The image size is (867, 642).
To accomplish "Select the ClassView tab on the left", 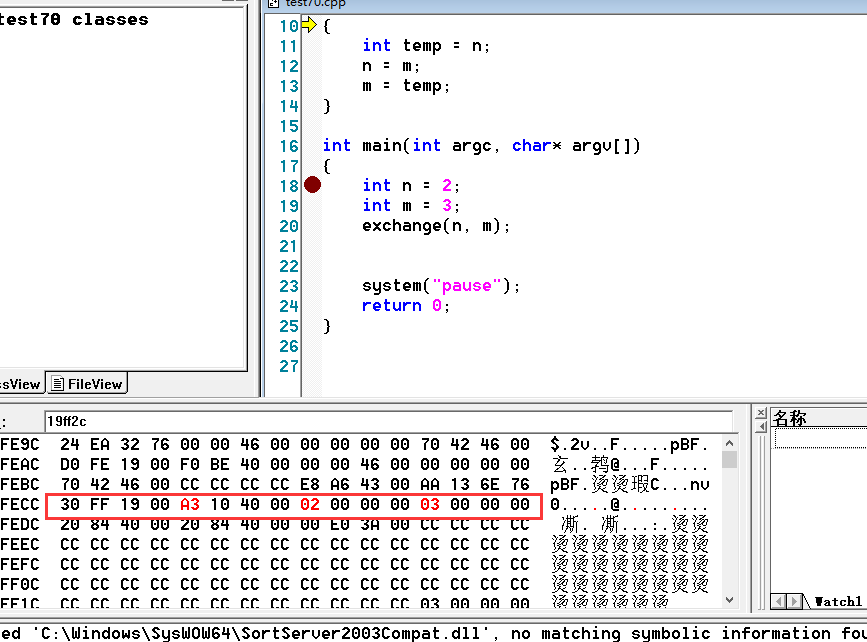I will pos(18,383).
